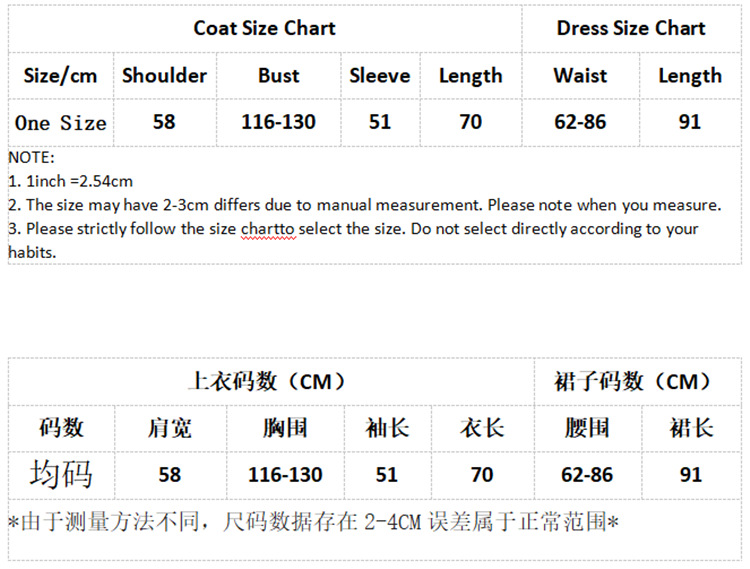Click the misspelled "chartto" word in note 3
Viewport: 750px width, 569px height.
(x=267, y=229)
